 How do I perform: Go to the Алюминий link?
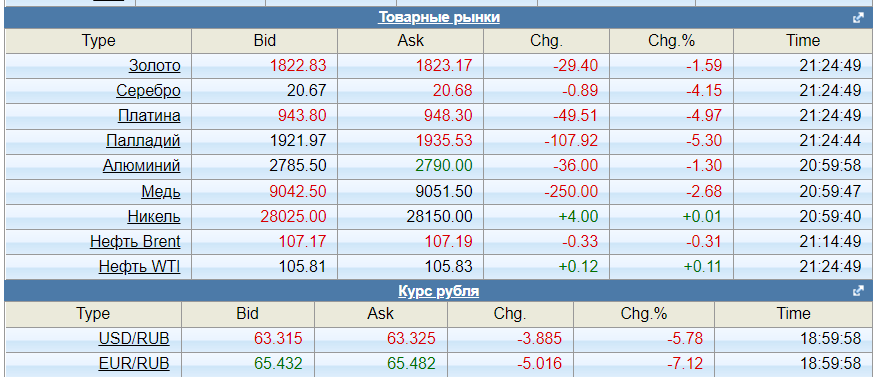(142, 166)
